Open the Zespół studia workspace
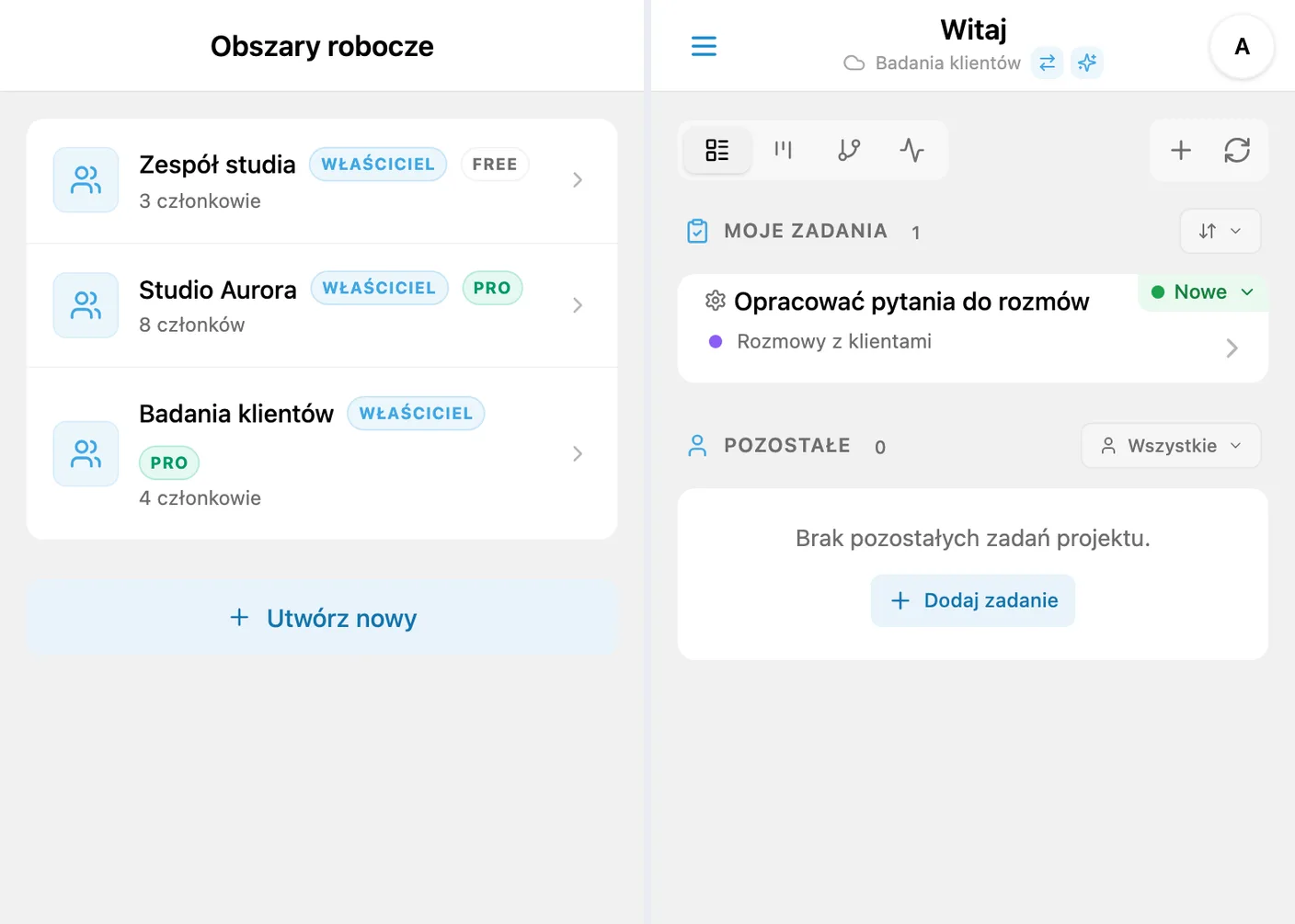This screenshot has height=924, width=1295. tap(322, 181)
